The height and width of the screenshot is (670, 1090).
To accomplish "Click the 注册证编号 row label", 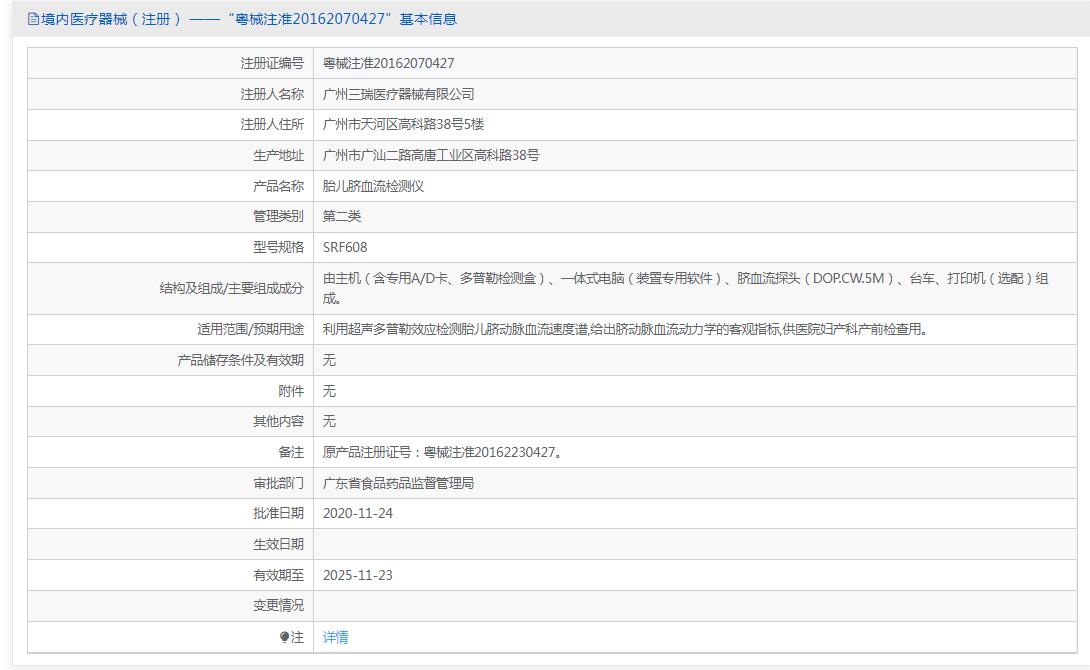I will click(271, 63).
